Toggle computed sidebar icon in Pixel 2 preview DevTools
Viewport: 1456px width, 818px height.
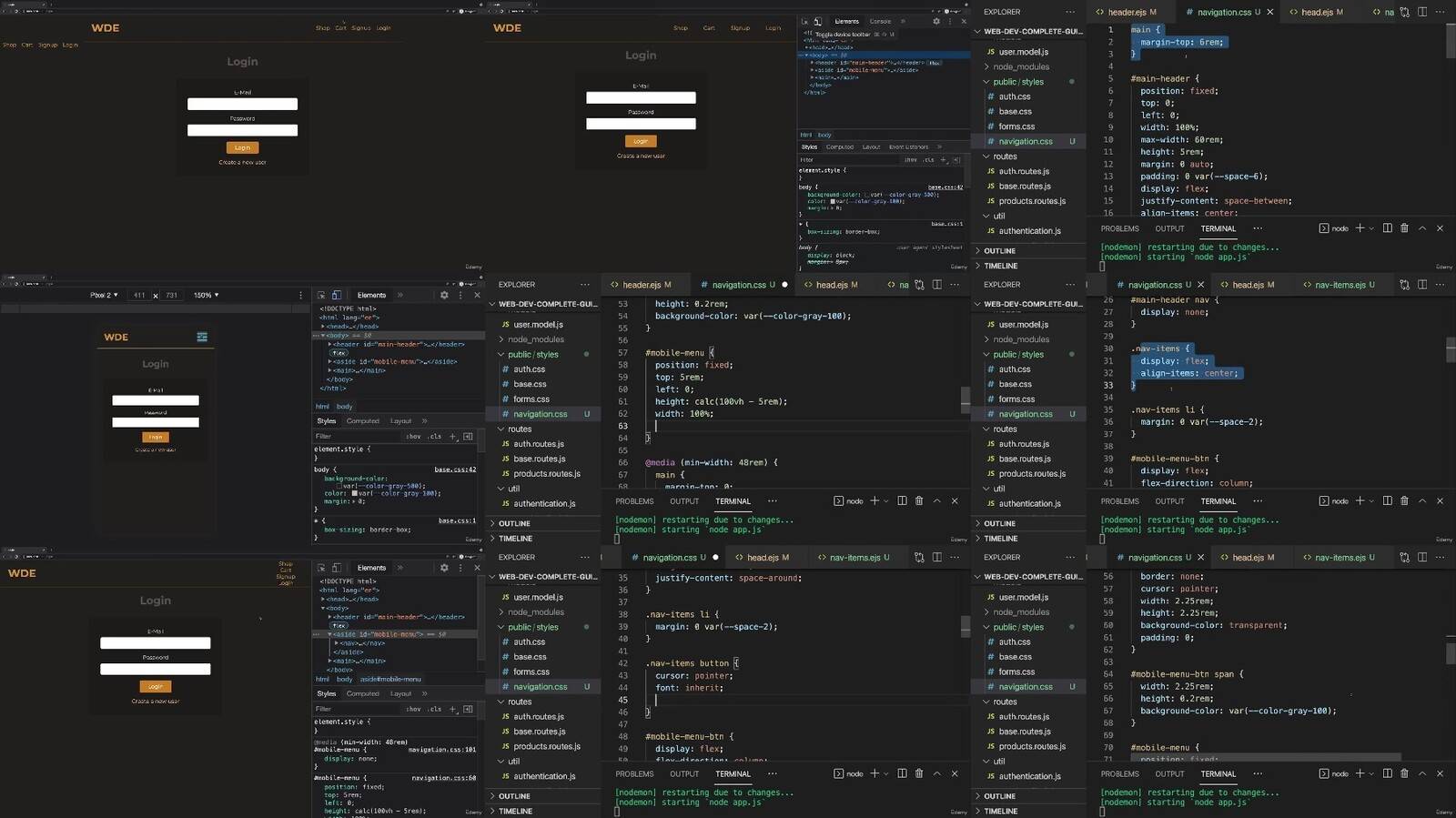pos(468,437)
